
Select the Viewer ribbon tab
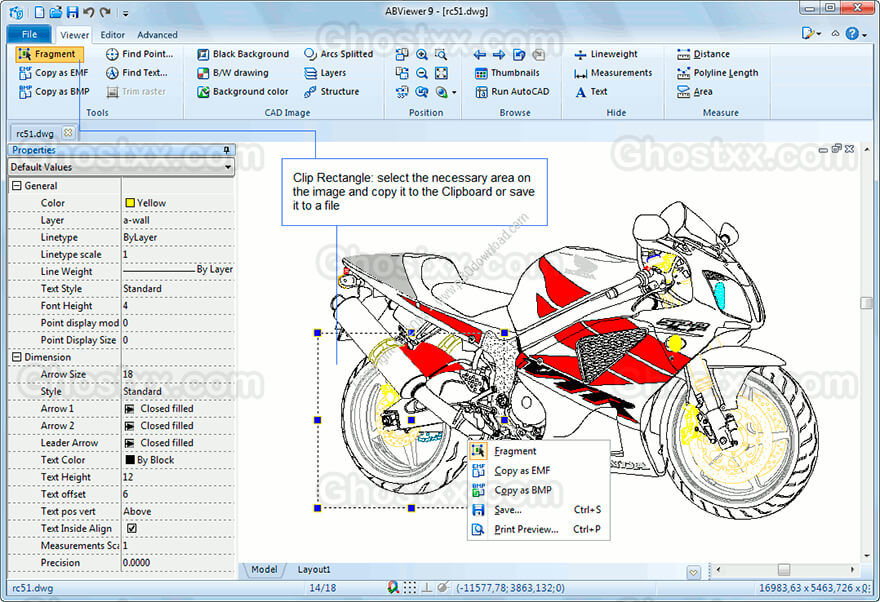pyautogui.click(x=75, y=35)
